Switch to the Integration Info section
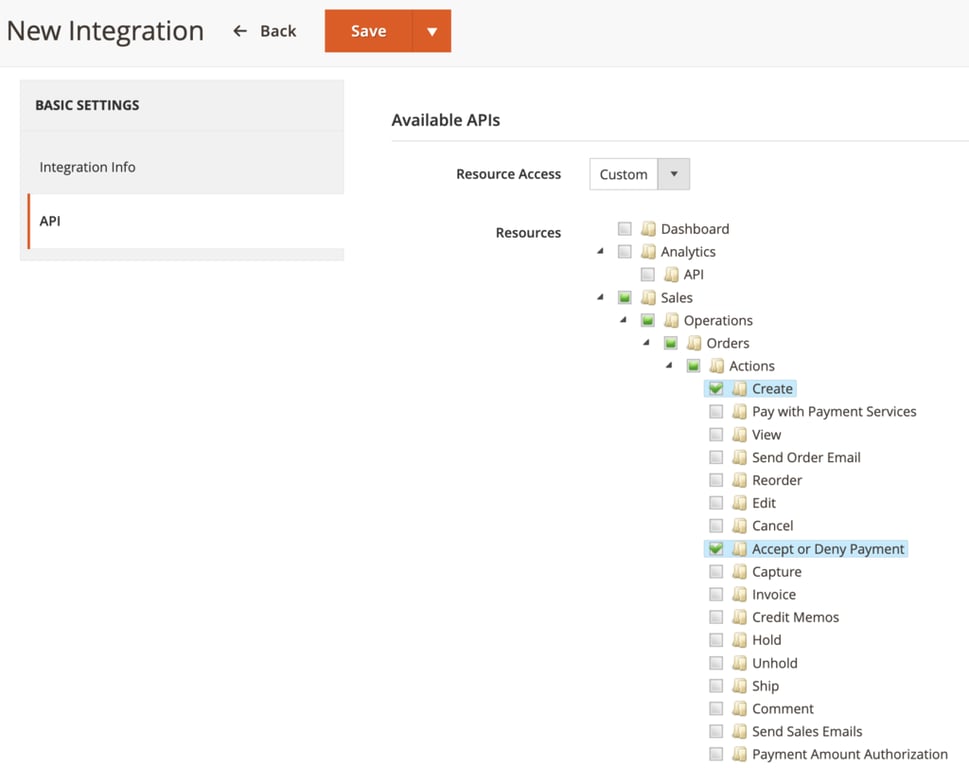This screenshot has height=768, width=969. (87, 166)
